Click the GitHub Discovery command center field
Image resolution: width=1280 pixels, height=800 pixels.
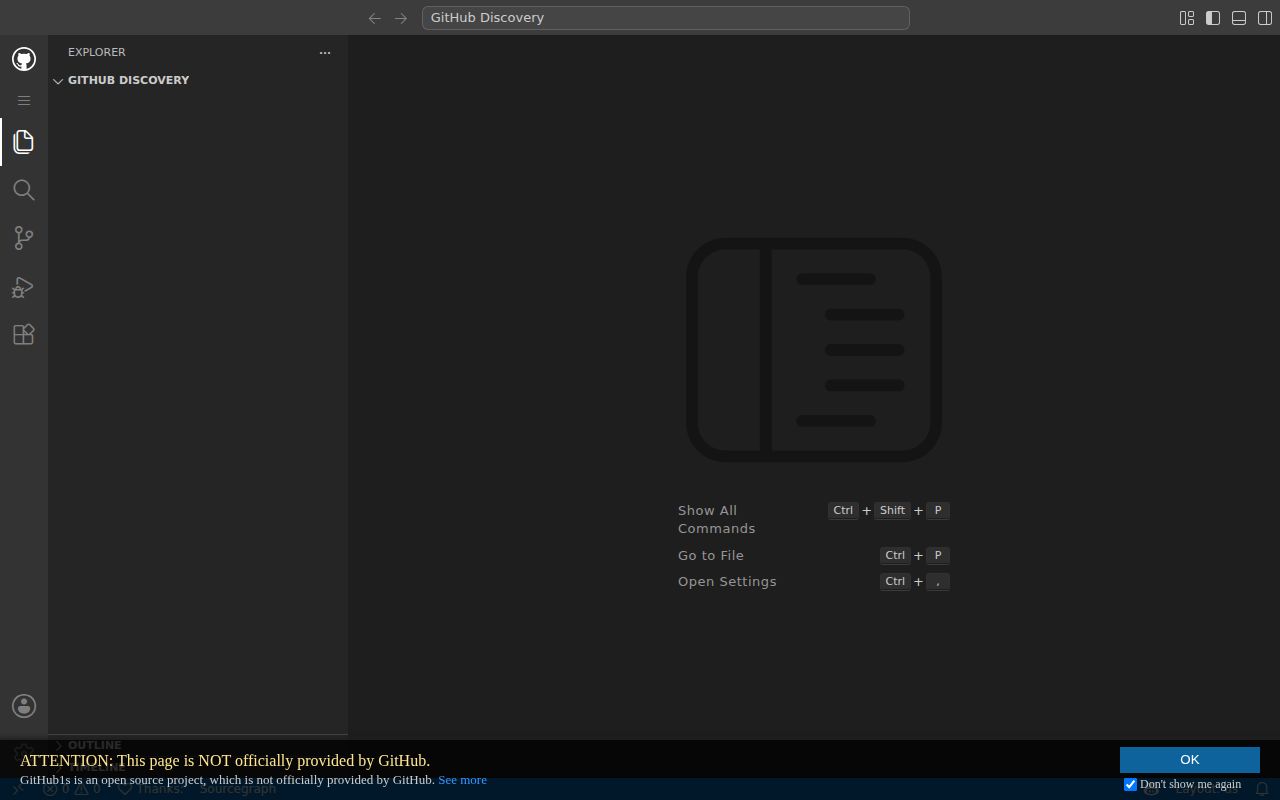click(665, 18)
